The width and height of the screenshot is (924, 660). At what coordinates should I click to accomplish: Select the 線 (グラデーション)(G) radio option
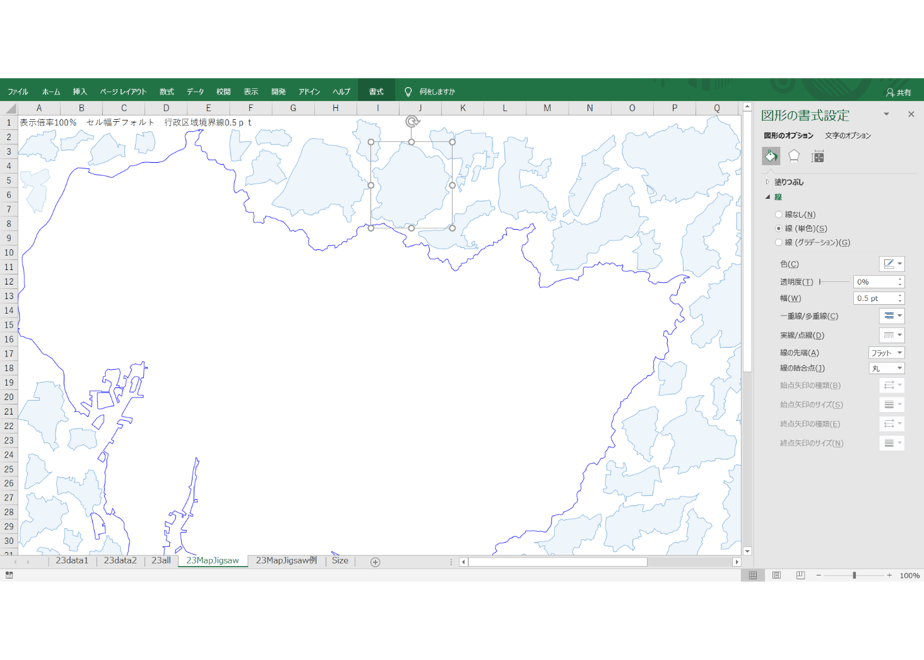778,242
